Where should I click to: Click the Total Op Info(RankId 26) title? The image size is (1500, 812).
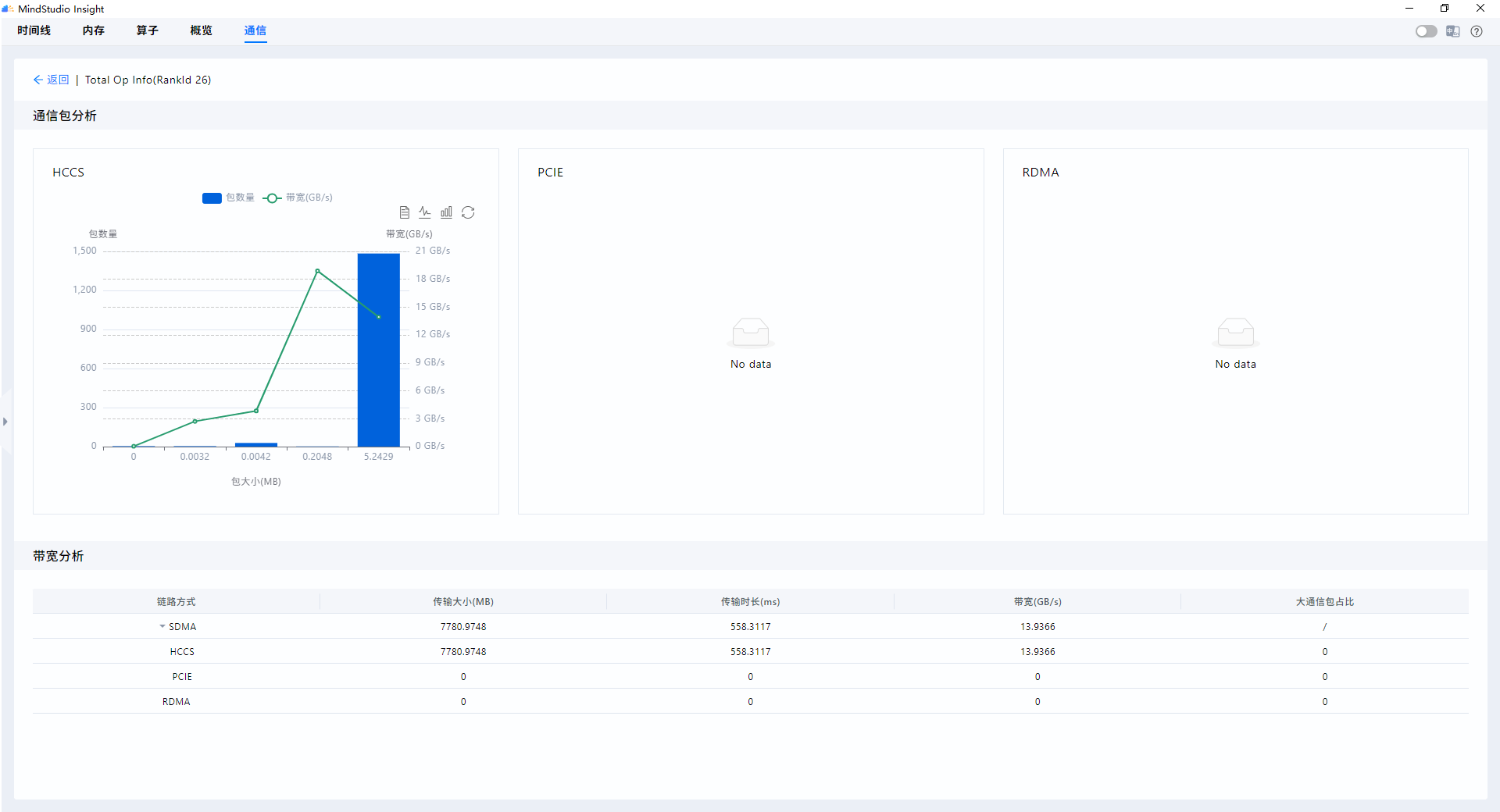click(x=148, y=80)
